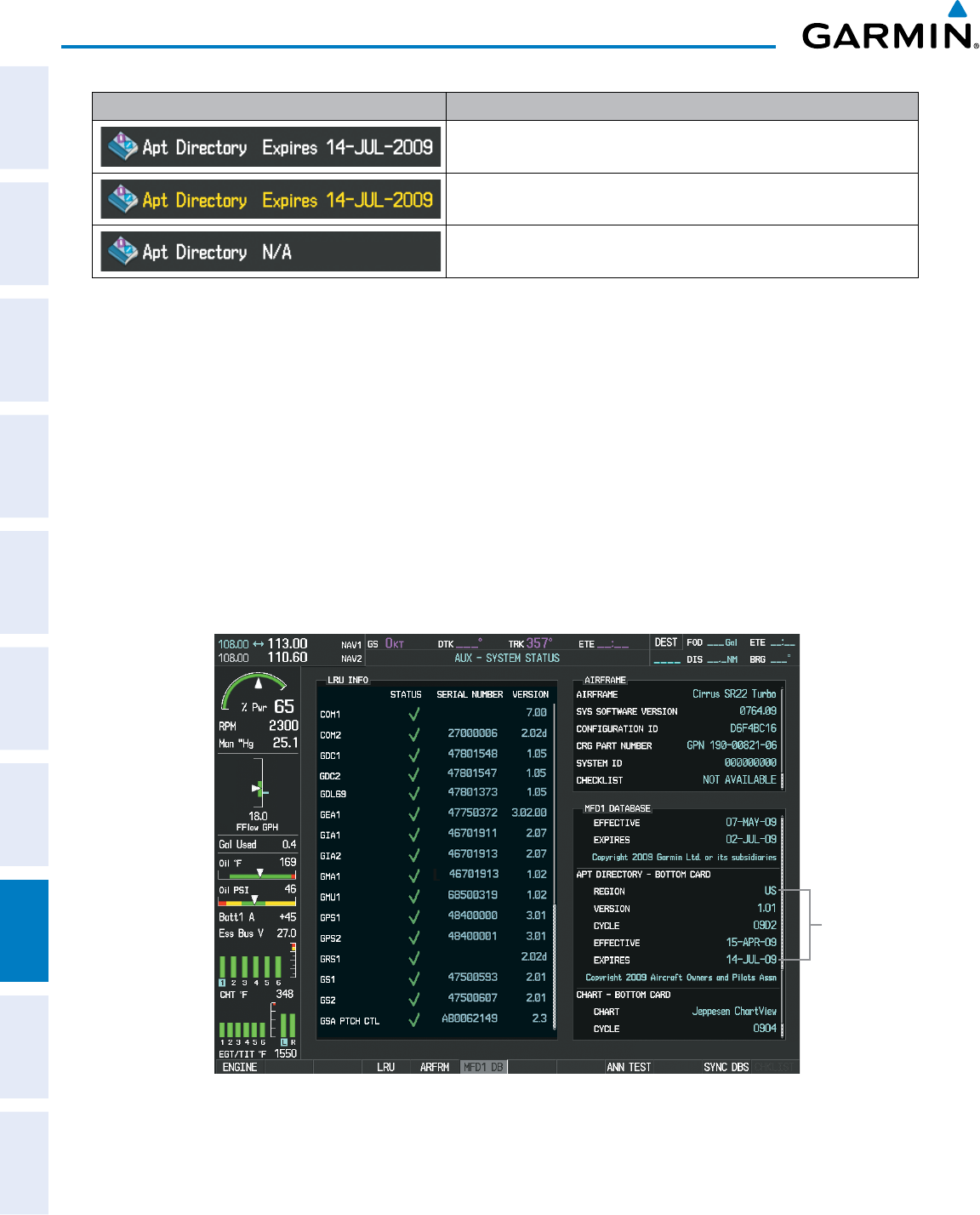Click the GDC1 status checkmark
The width and height of the screenshot is (980, 1215).
click(x=413, y=755)
